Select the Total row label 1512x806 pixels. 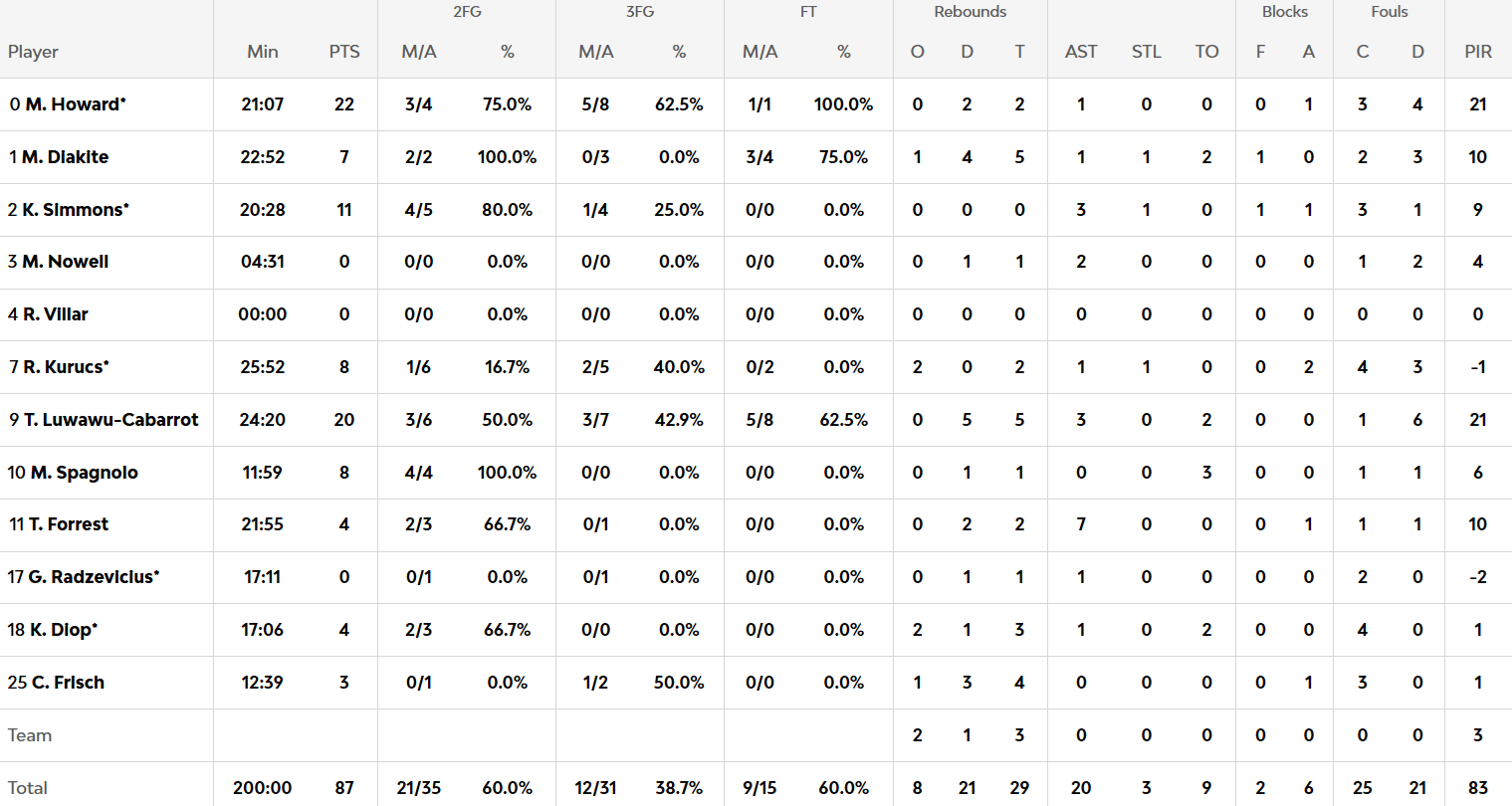(28, 788)
